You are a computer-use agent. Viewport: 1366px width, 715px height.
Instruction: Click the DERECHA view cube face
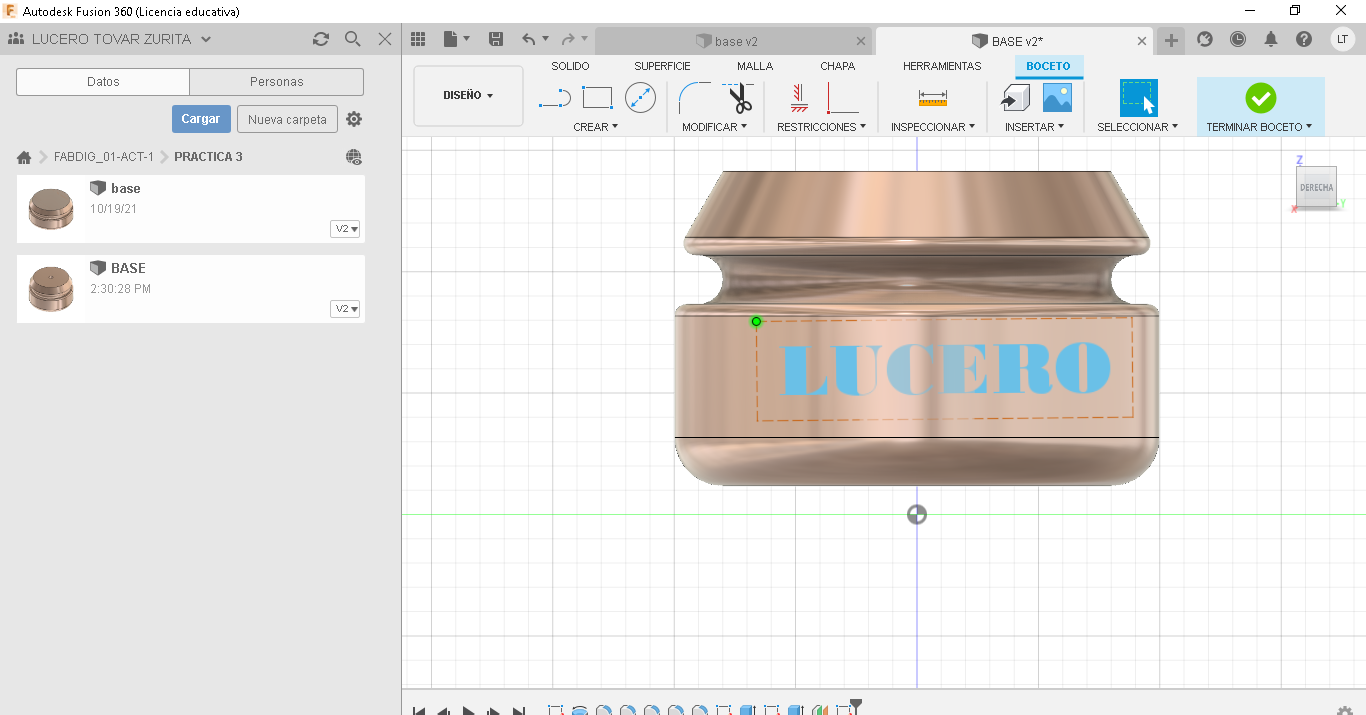point(1316,187)
